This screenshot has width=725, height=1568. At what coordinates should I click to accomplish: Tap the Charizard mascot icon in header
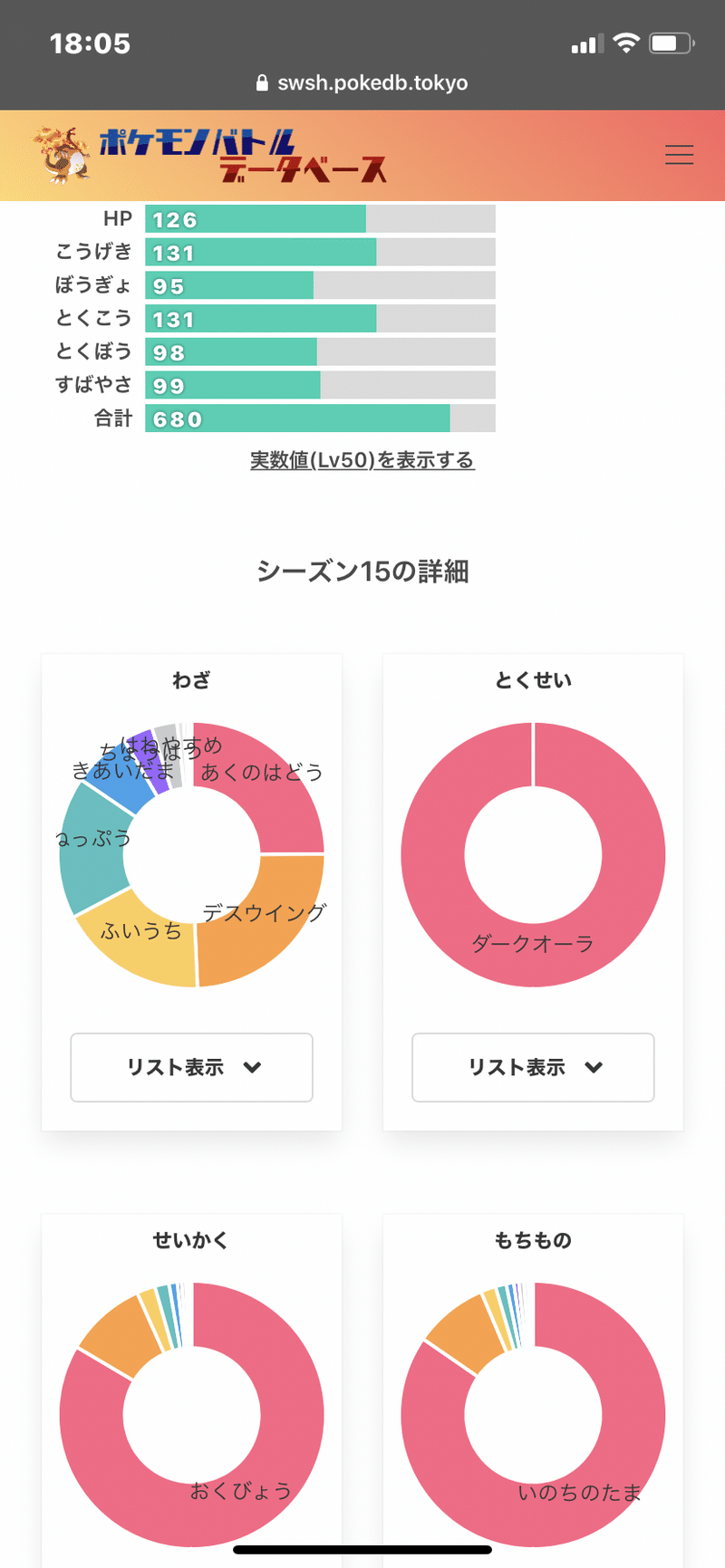coord(63,155)
